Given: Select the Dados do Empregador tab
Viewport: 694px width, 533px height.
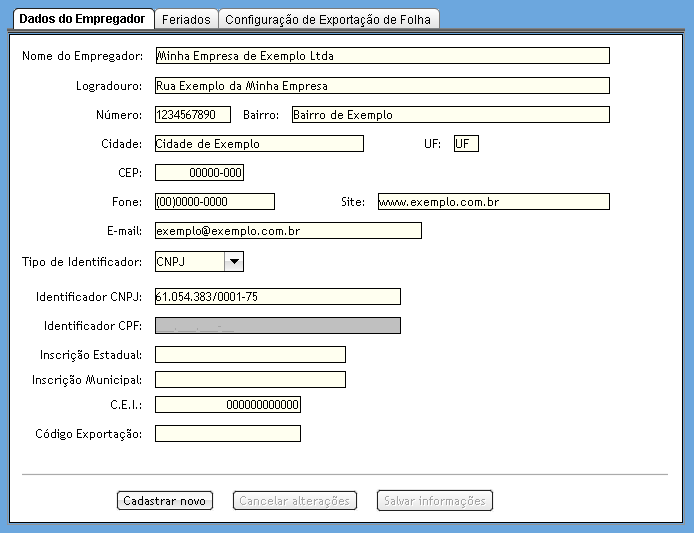Looking at the screenshot, I should [82, 20].
